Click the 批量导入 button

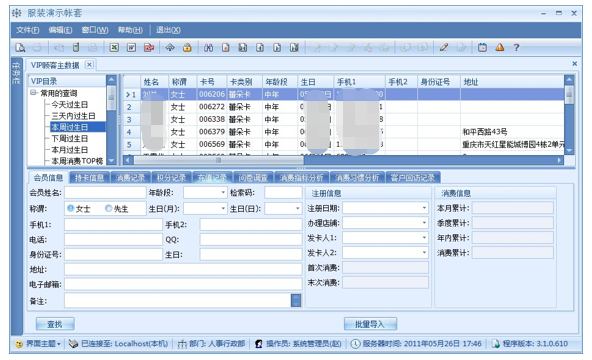[370, 324]
